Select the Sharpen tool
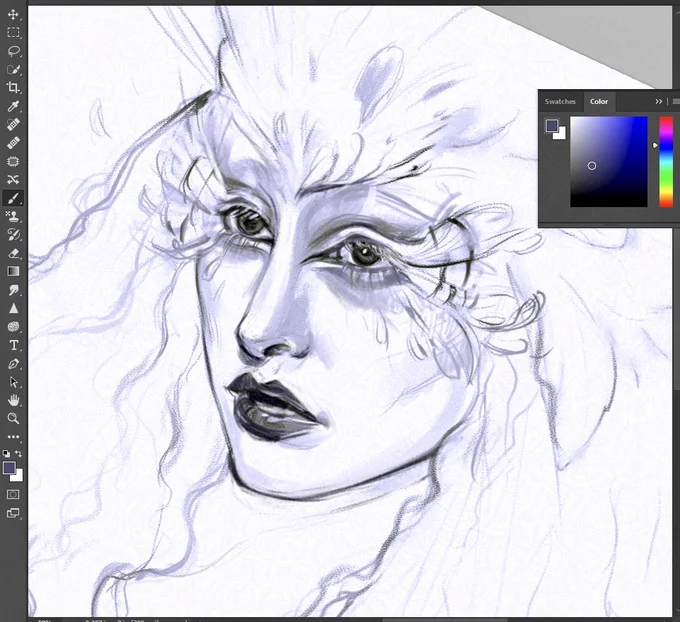680x622 pixels. (13, 308)
